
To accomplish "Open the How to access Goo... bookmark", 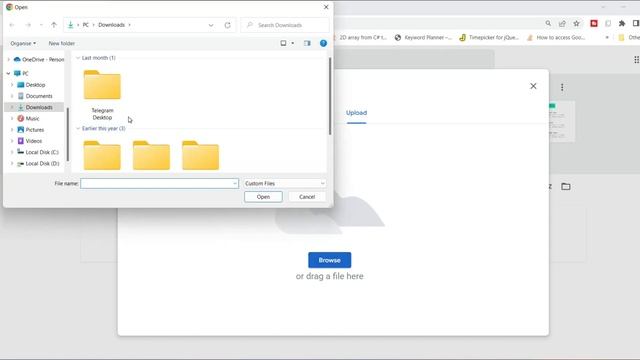I will 556,38.
